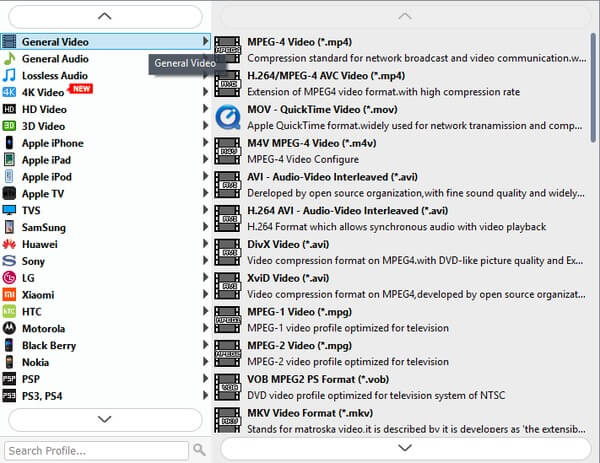Choose DivX Video (*.avi) format
This screenshot has width=600, height=463.
pos(401,252)
